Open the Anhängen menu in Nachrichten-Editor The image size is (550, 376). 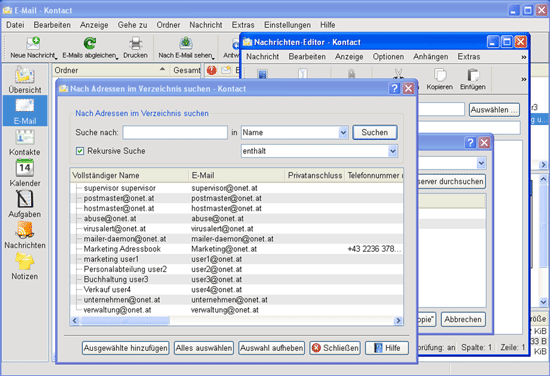click(430, 56)
